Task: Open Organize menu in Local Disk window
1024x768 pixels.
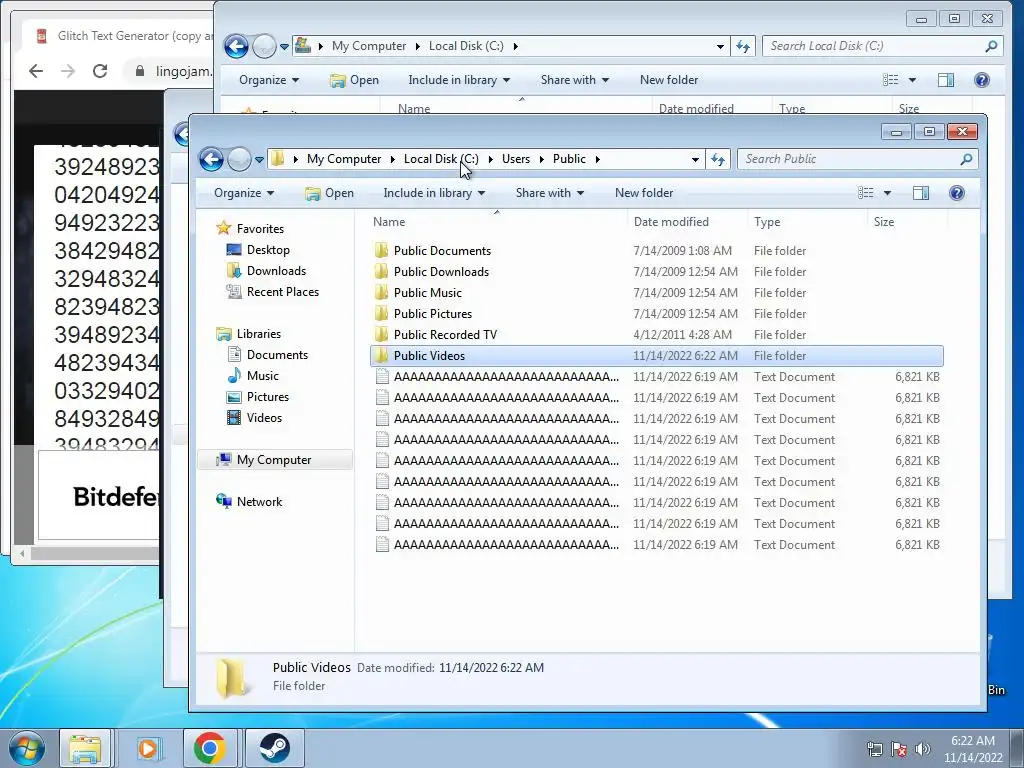Action: coord(268,80)
